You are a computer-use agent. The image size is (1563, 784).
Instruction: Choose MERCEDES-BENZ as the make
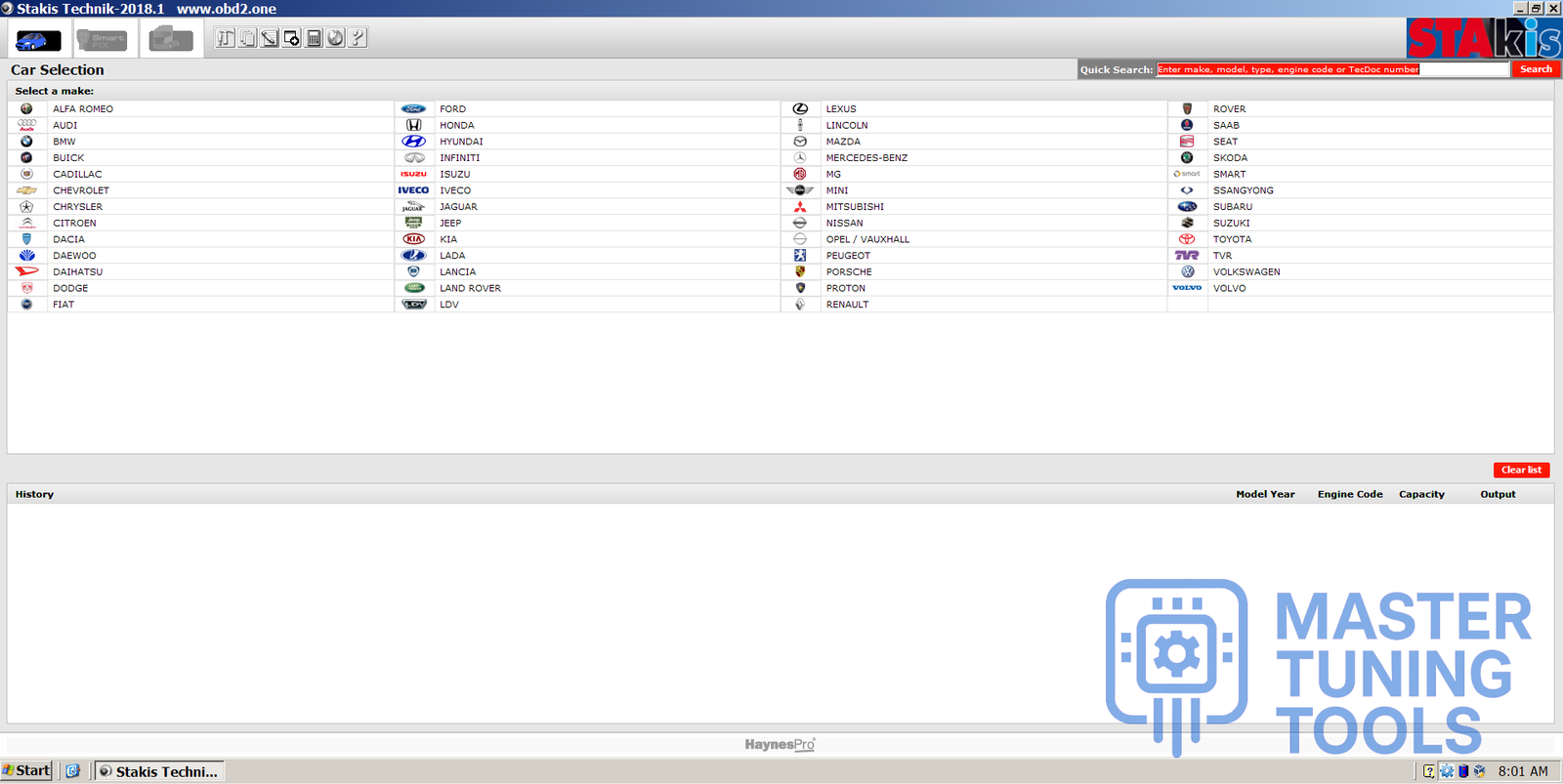pyautogui.click(x=866, y=158)
